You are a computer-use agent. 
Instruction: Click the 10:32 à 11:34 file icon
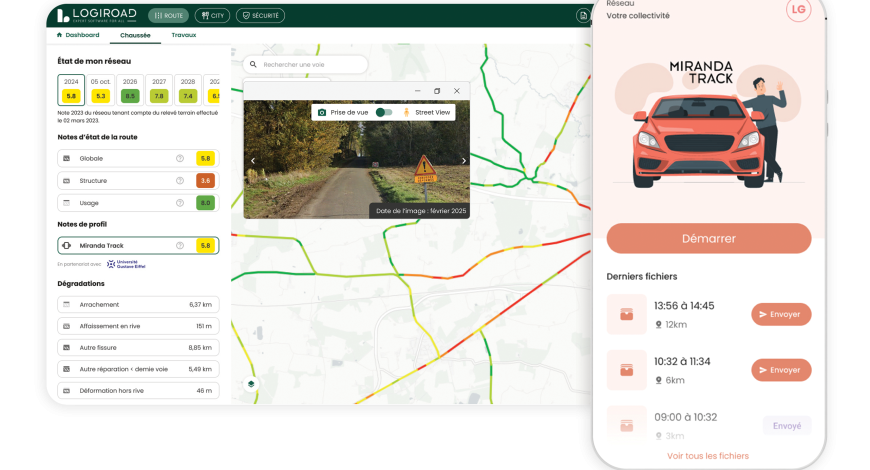point(626,370)
